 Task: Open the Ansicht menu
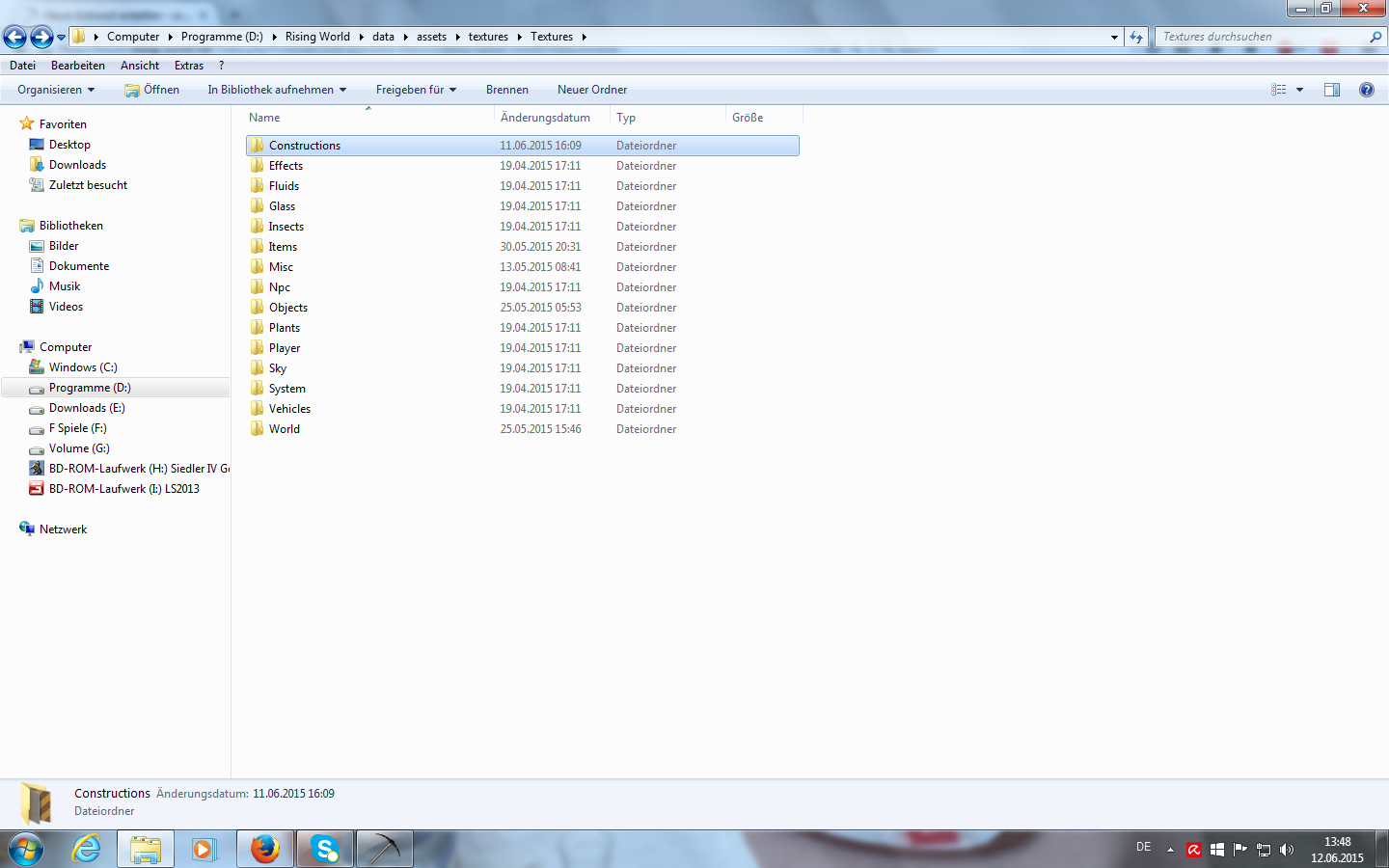(140, 66)
